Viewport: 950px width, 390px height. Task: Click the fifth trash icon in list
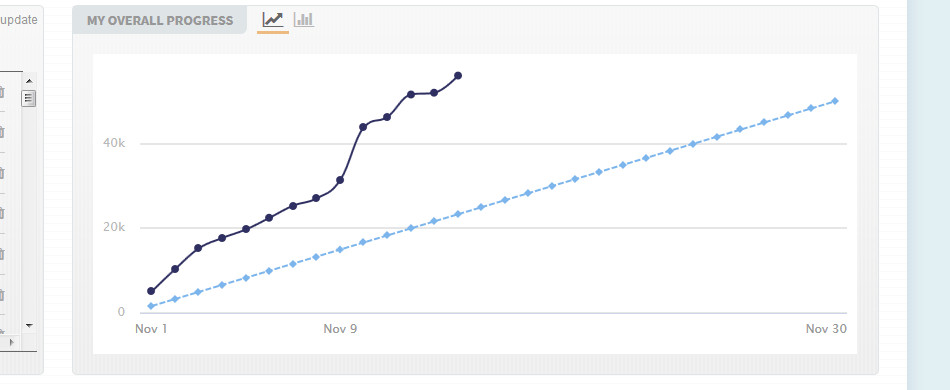point(1,254)
